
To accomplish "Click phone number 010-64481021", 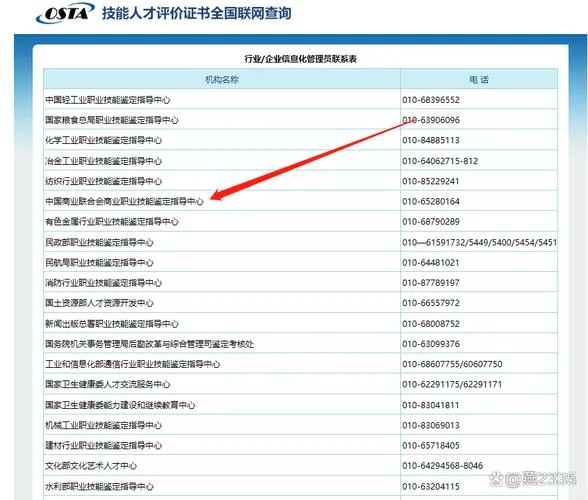I will click(431, 263).
